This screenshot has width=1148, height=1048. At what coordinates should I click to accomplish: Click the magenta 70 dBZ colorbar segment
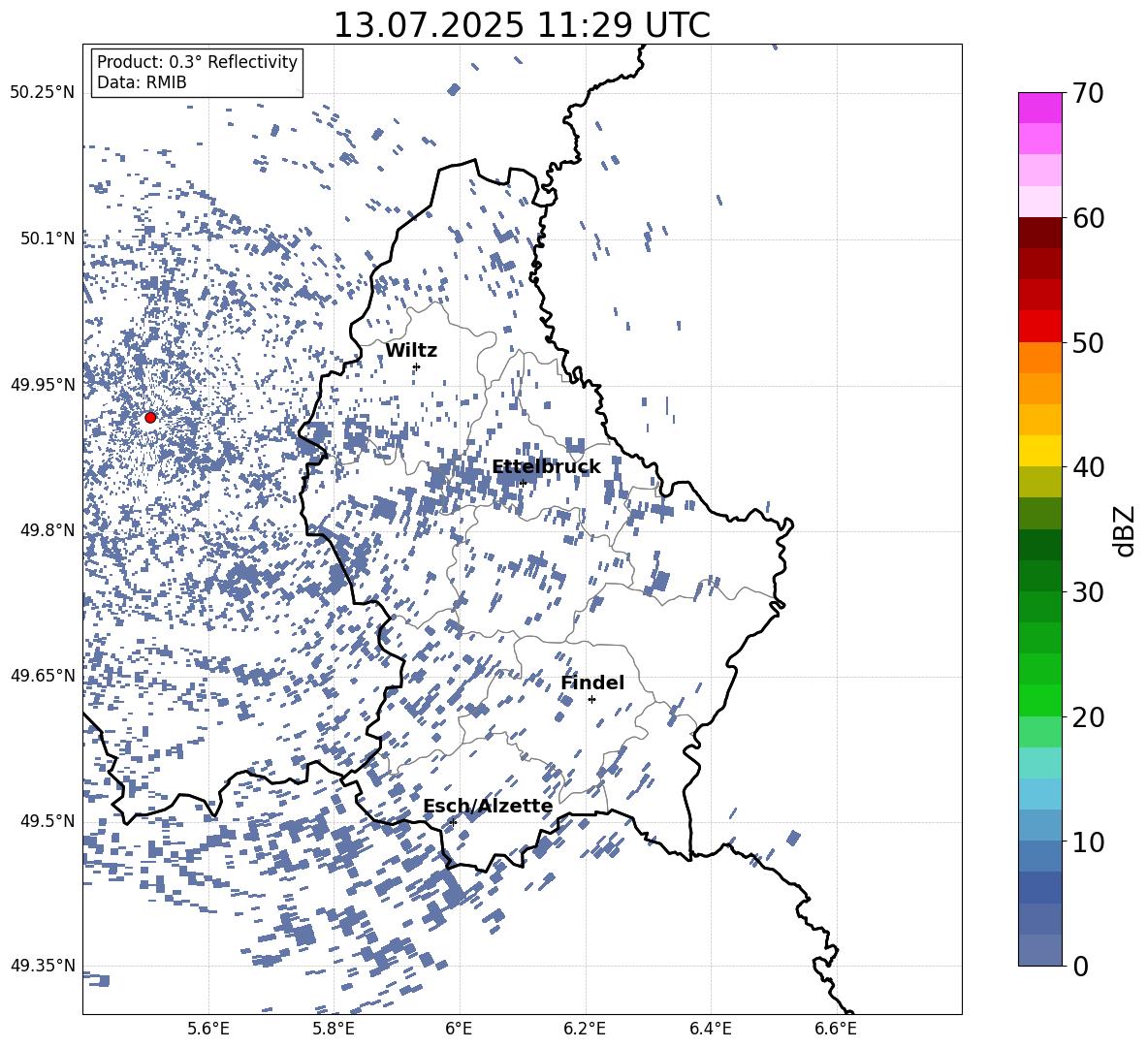[x=1039, y=108]
